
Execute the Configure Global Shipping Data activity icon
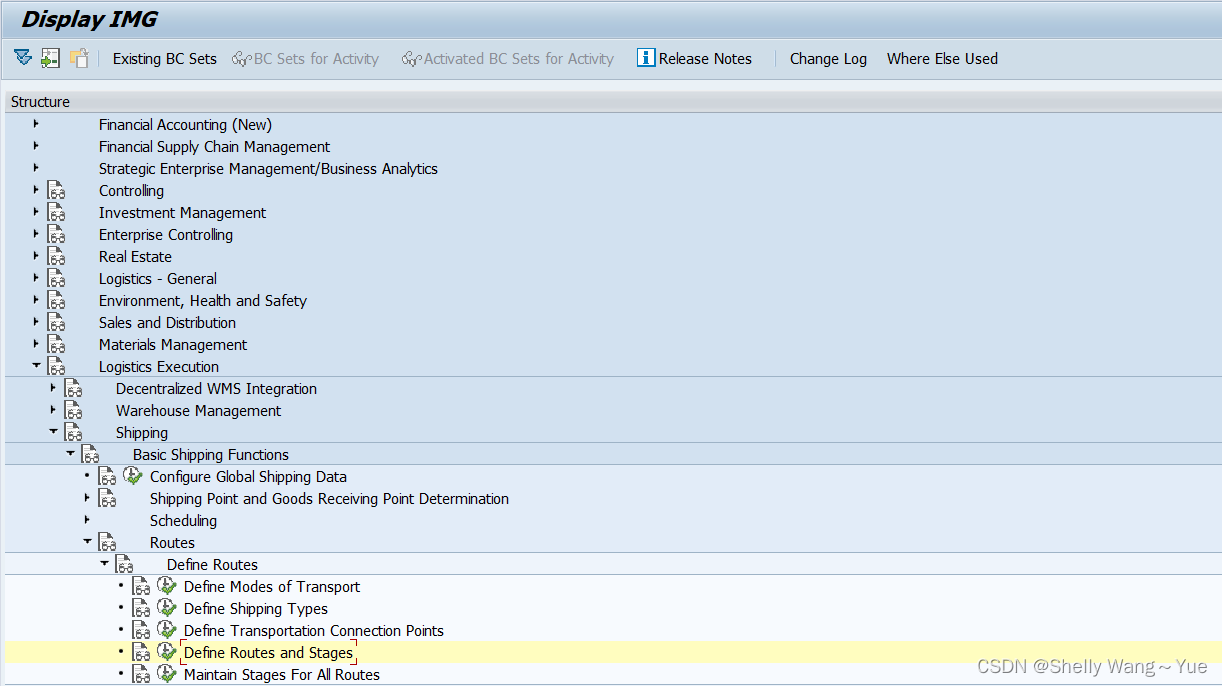[x=133, y=476]
